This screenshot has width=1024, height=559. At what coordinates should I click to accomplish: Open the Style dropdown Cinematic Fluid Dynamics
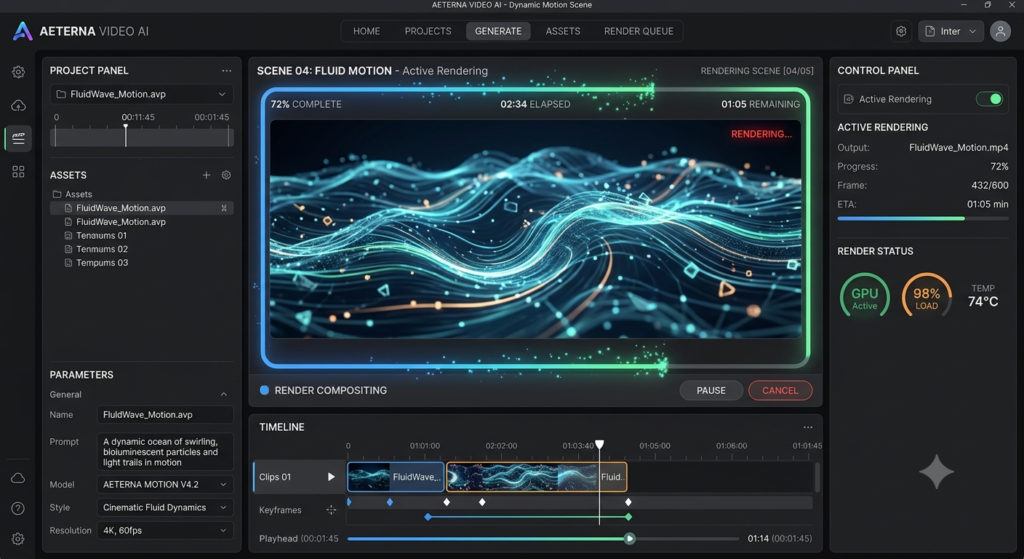(165, 507)
